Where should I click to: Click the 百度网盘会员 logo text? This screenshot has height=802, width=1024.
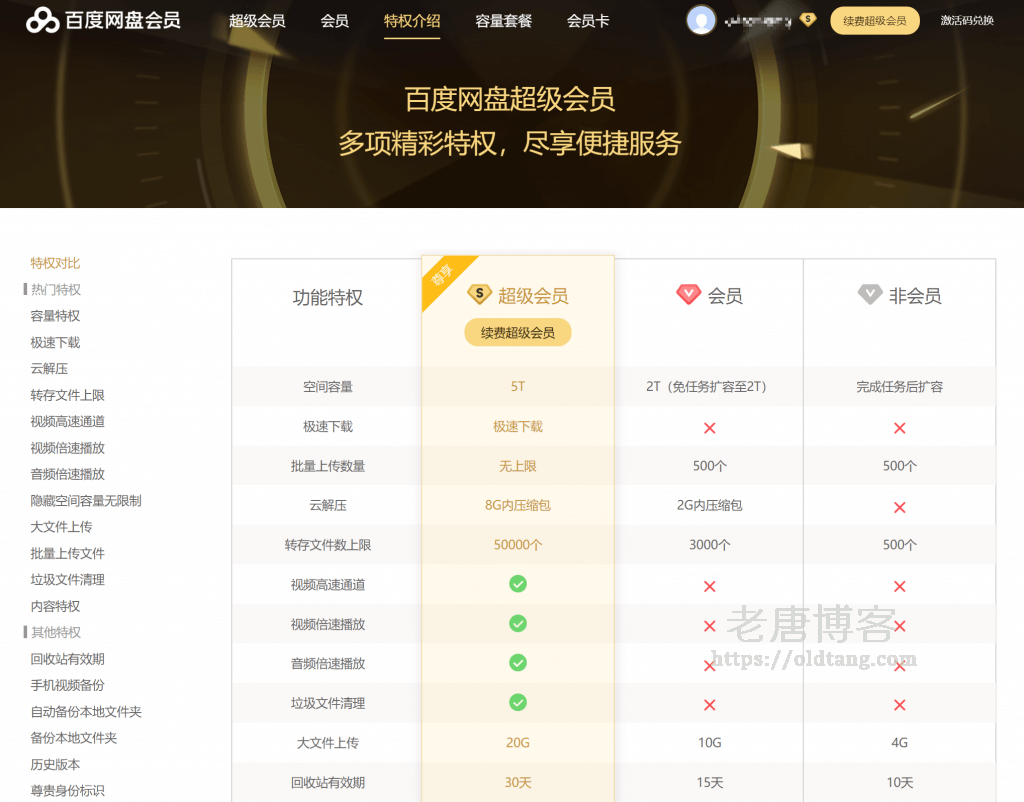coord(123,21)
